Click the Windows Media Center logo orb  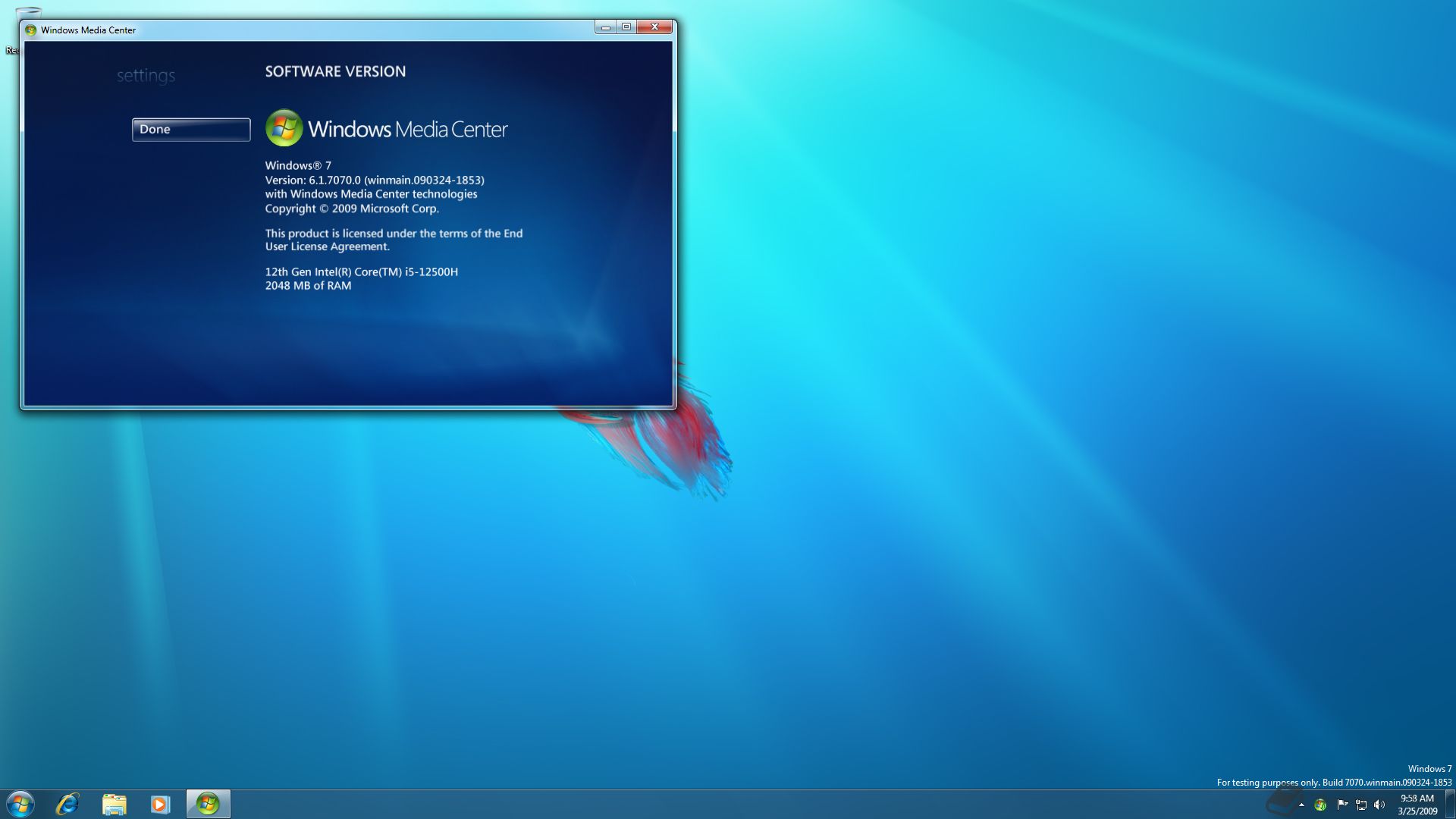[284, 128]
